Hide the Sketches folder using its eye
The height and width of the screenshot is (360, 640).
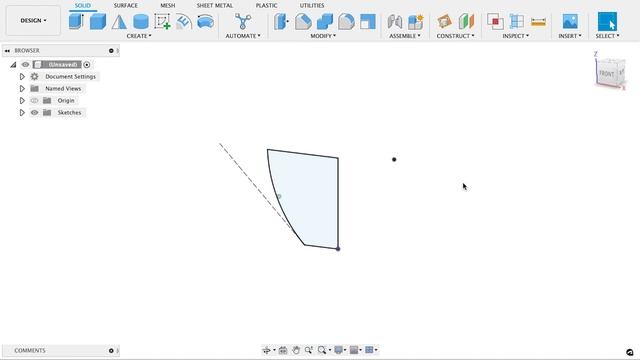pos(34,112)
